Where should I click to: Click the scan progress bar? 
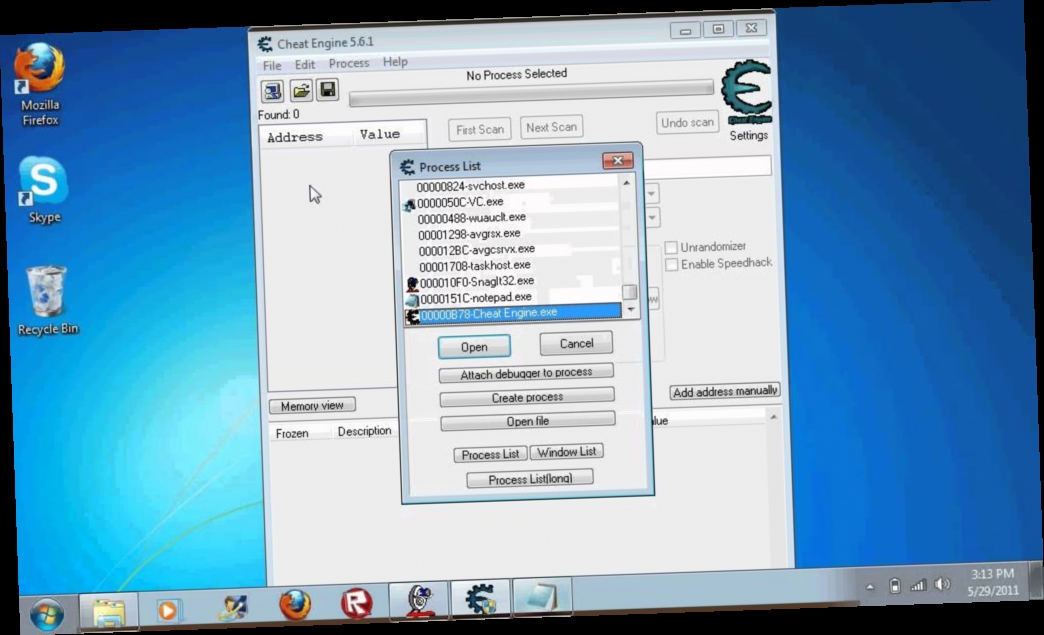tap(531, 95)
